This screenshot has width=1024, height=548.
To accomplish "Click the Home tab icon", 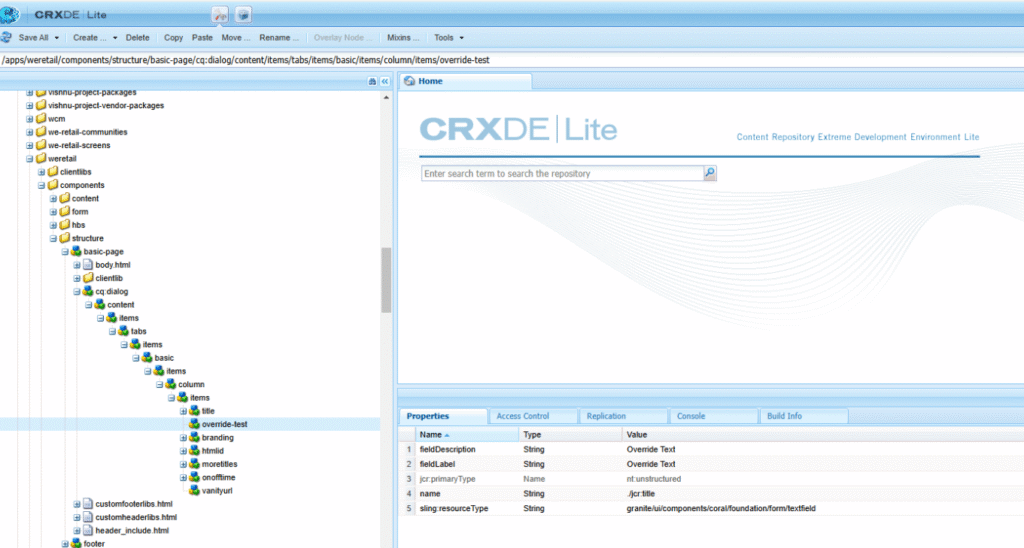I will click(x=409, y=81).
